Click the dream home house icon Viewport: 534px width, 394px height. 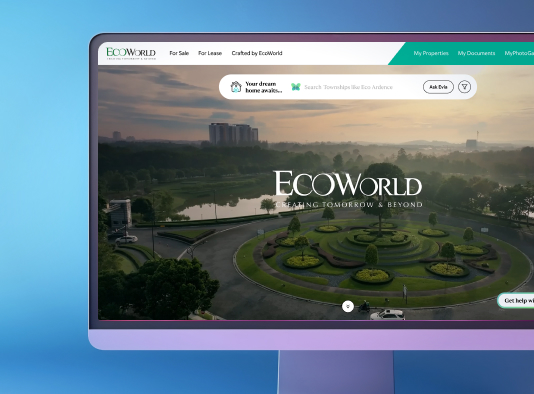point(236,87)
